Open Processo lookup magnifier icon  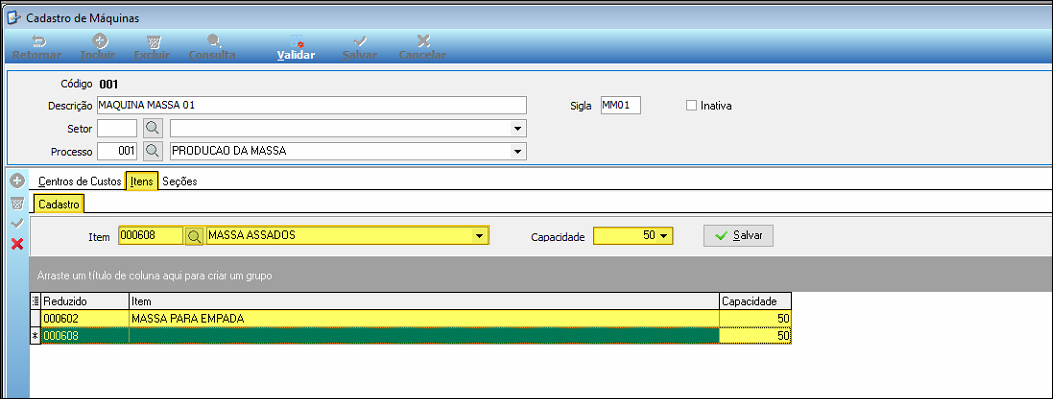tap(154, 151)
